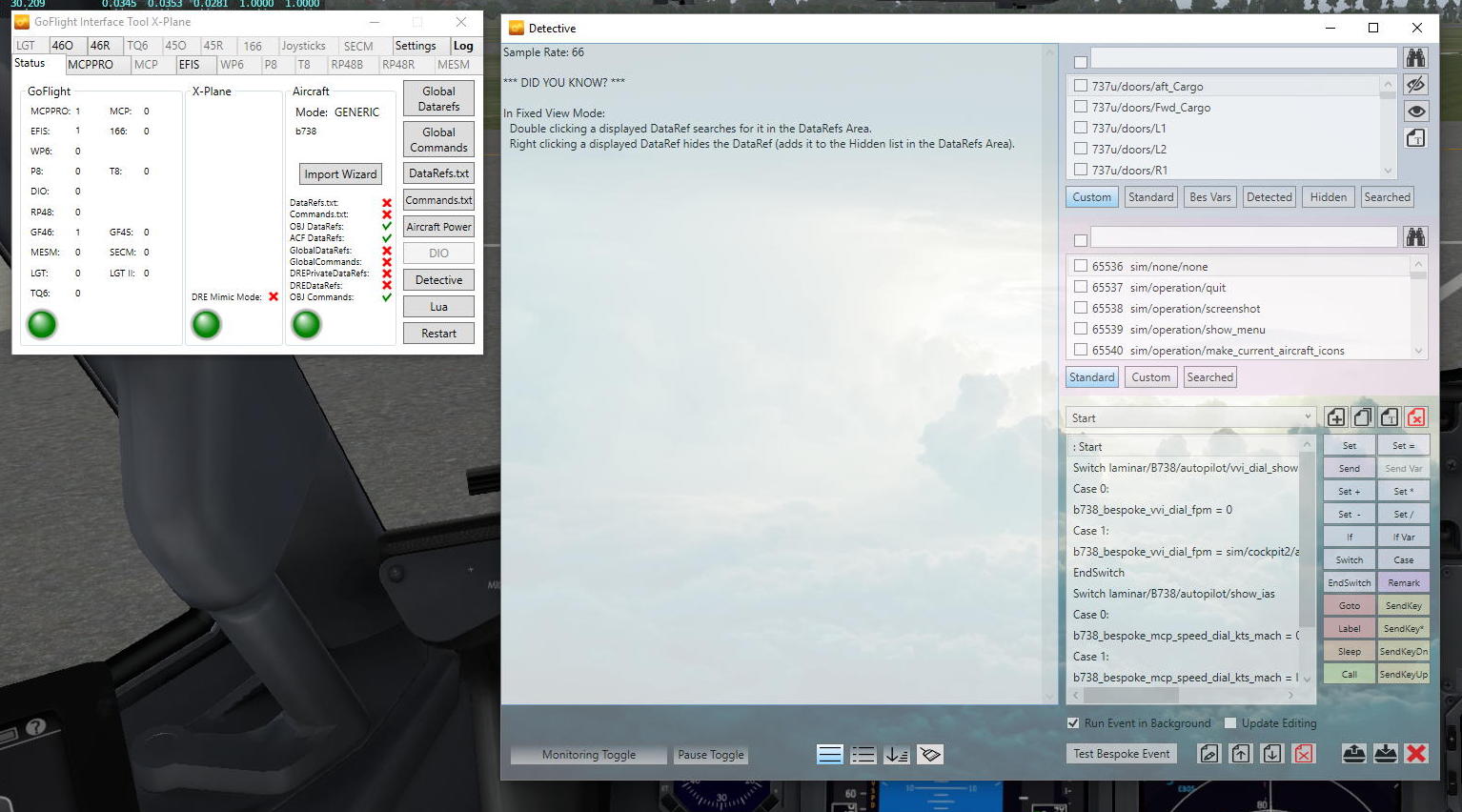
Task: Switch to the MCPPRO tab
Action: [91, 65]
